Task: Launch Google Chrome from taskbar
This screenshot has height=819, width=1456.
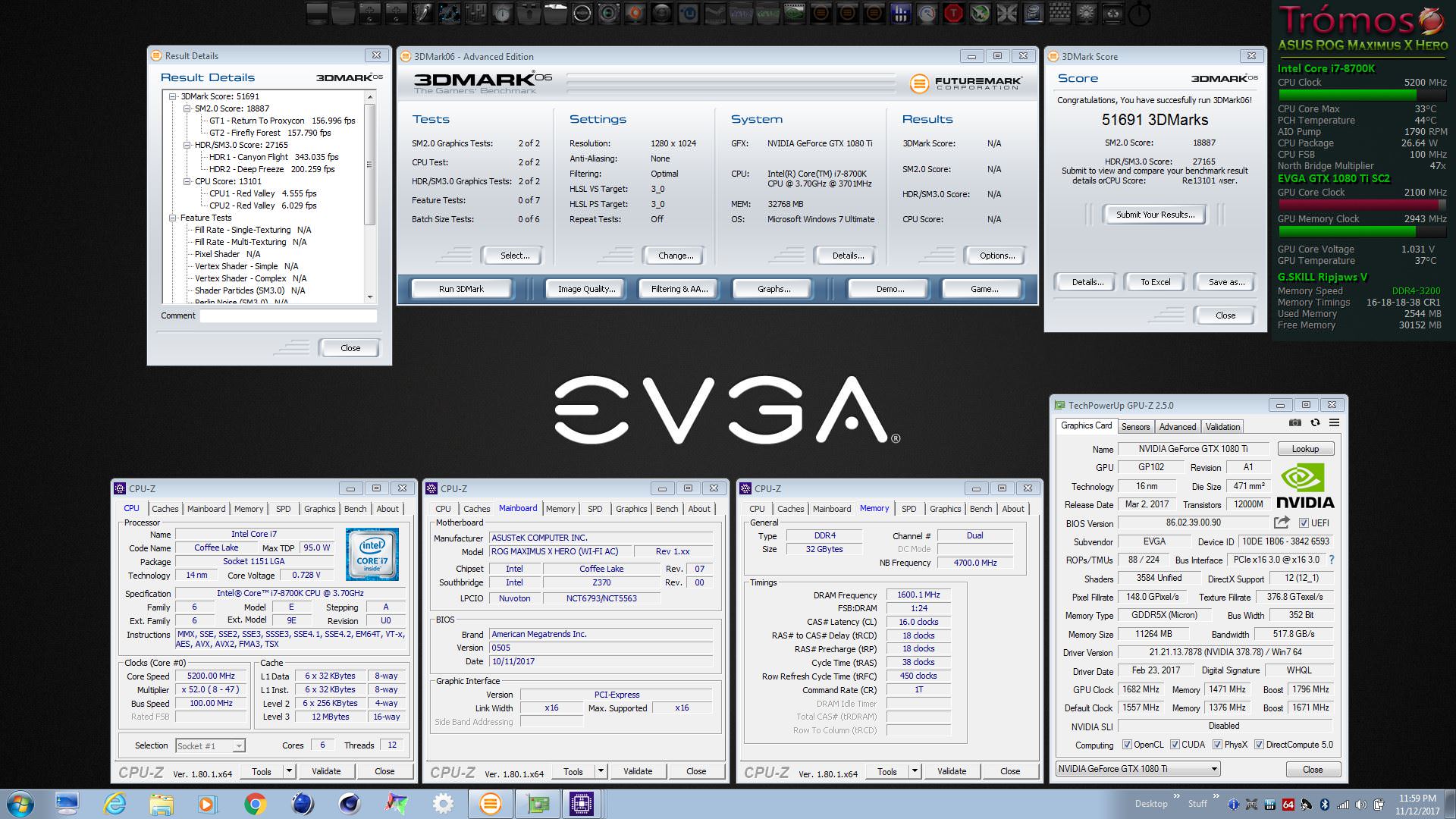Action: 255,804
